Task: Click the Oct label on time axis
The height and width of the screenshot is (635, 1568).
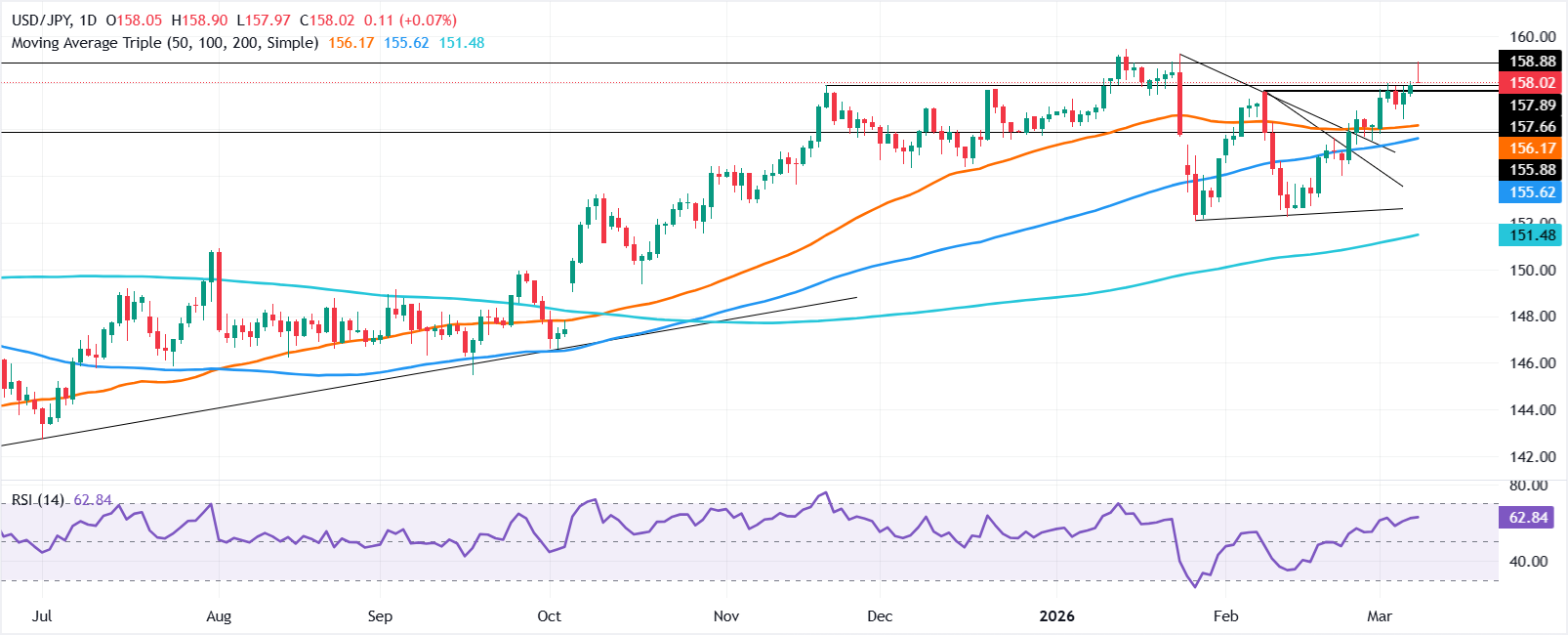Action: point(549,616)
